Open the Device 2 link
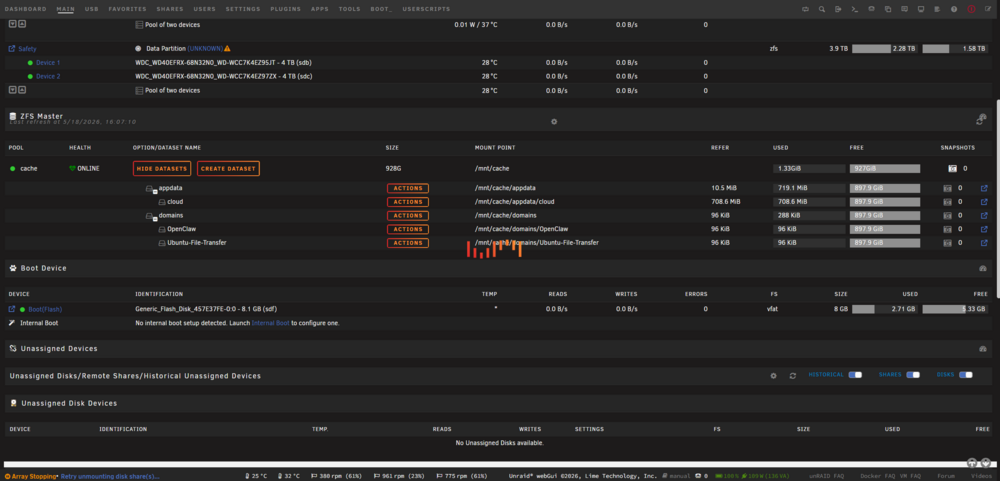1000x481 pixels. coord(48,77)
